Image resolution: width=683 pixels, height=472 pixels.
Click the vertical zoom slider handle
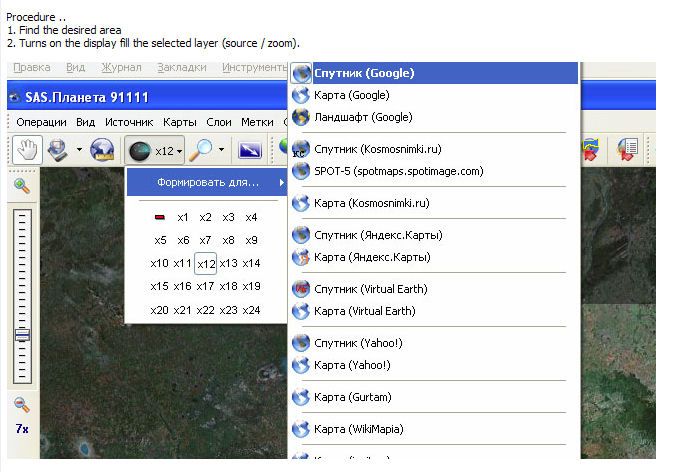coord(21,334)
